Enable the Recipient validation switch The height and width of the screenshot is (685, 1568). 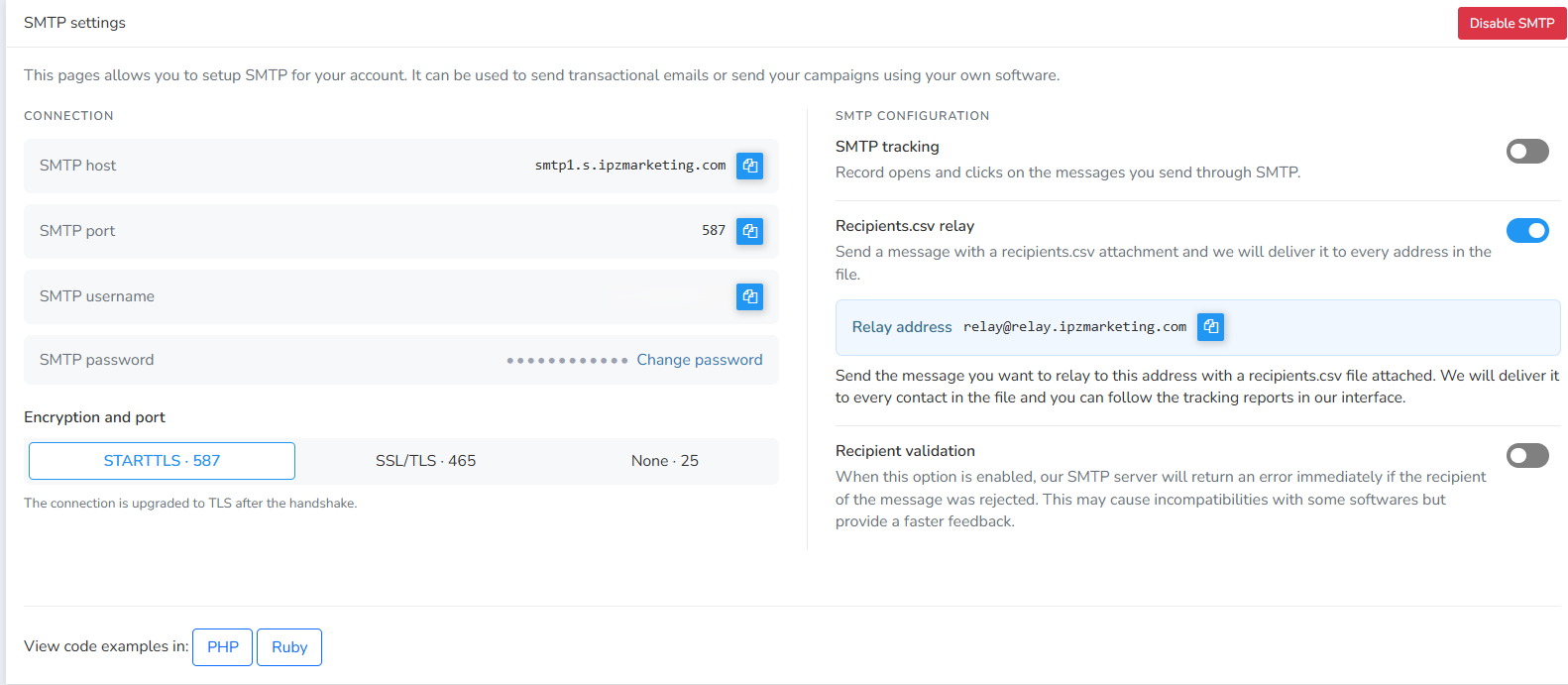pyautogui.click(x=1527, y=455)
